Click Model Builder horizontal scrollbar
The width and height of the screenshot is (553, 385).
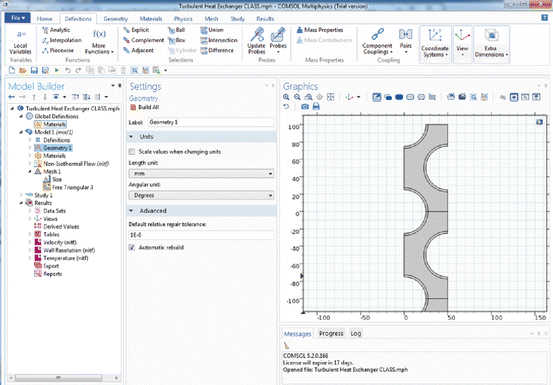point(59,378)
